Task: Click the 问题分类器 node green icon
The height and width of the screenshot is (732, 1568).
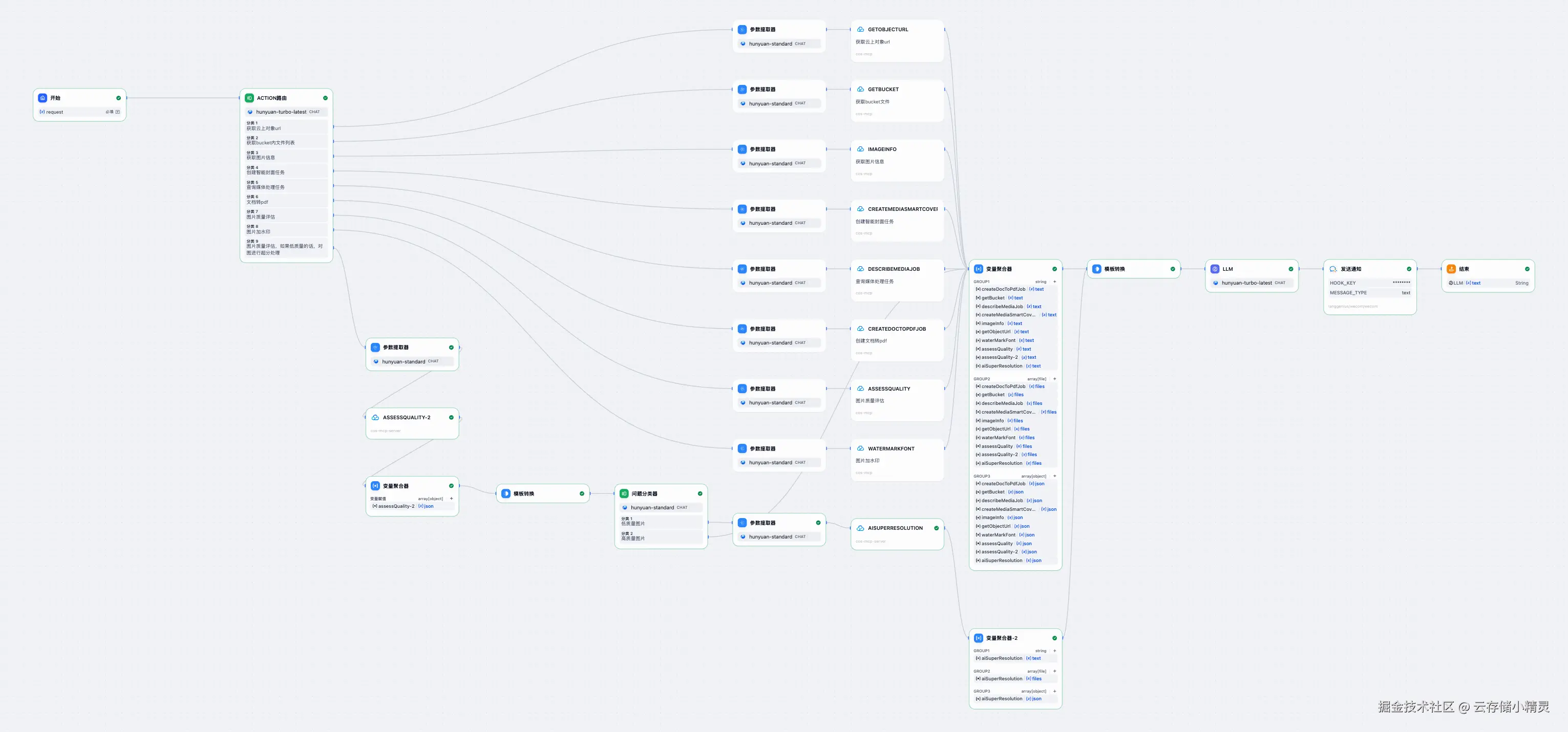Action: pos(624,493)
